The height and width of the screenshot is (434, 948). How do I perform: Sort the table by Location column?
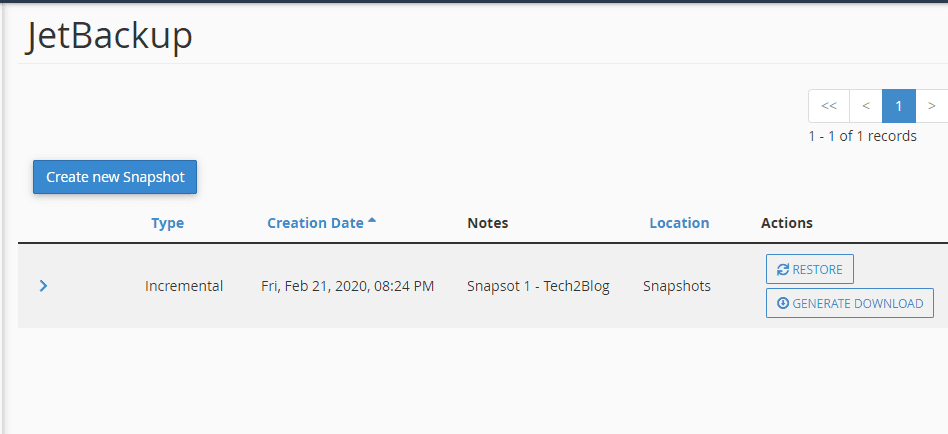(679, 223)
